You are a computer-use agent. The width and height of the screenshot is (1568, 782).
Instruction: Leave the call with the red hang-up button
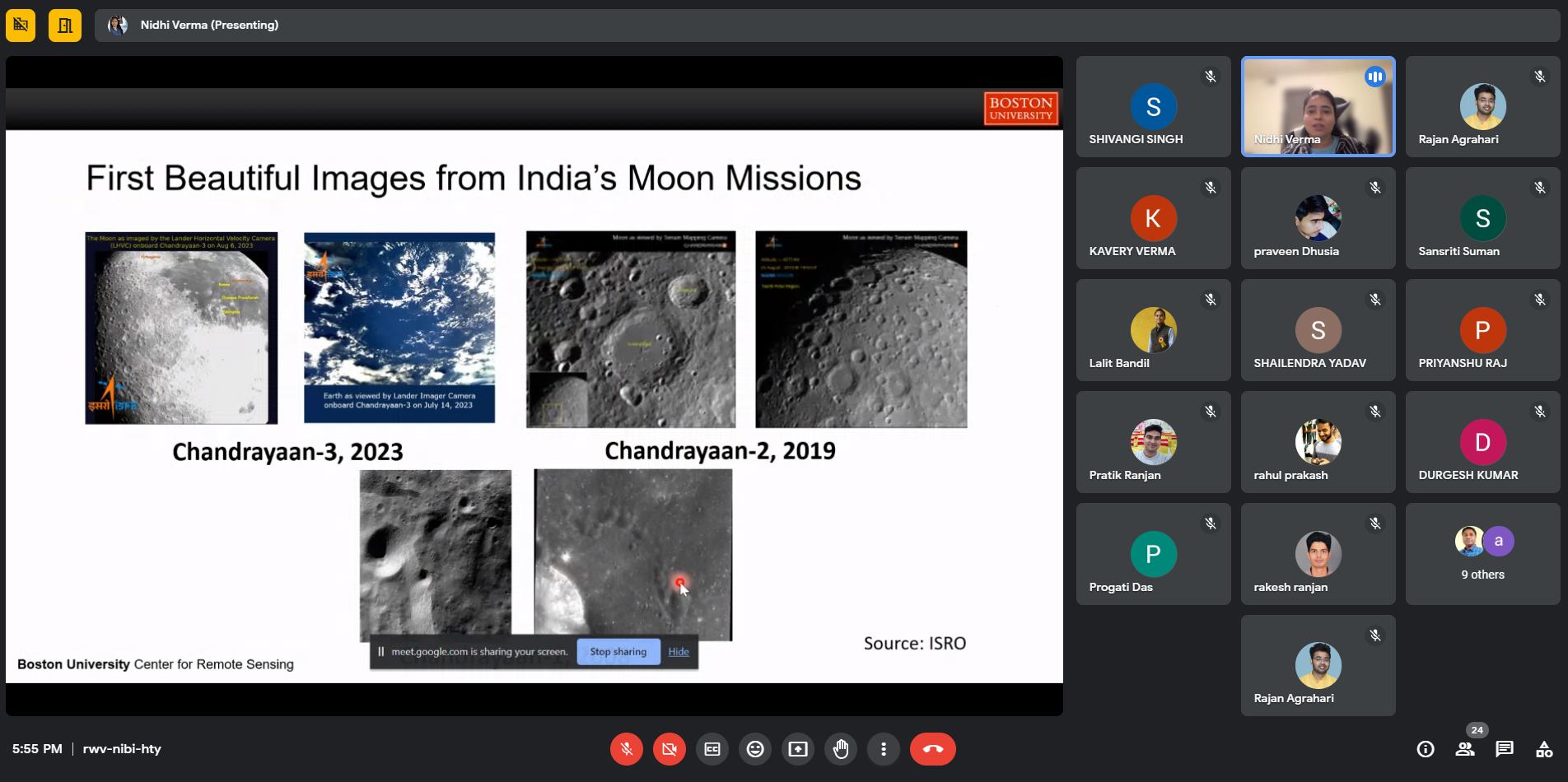pyautogui.click(x=932, y=749)
